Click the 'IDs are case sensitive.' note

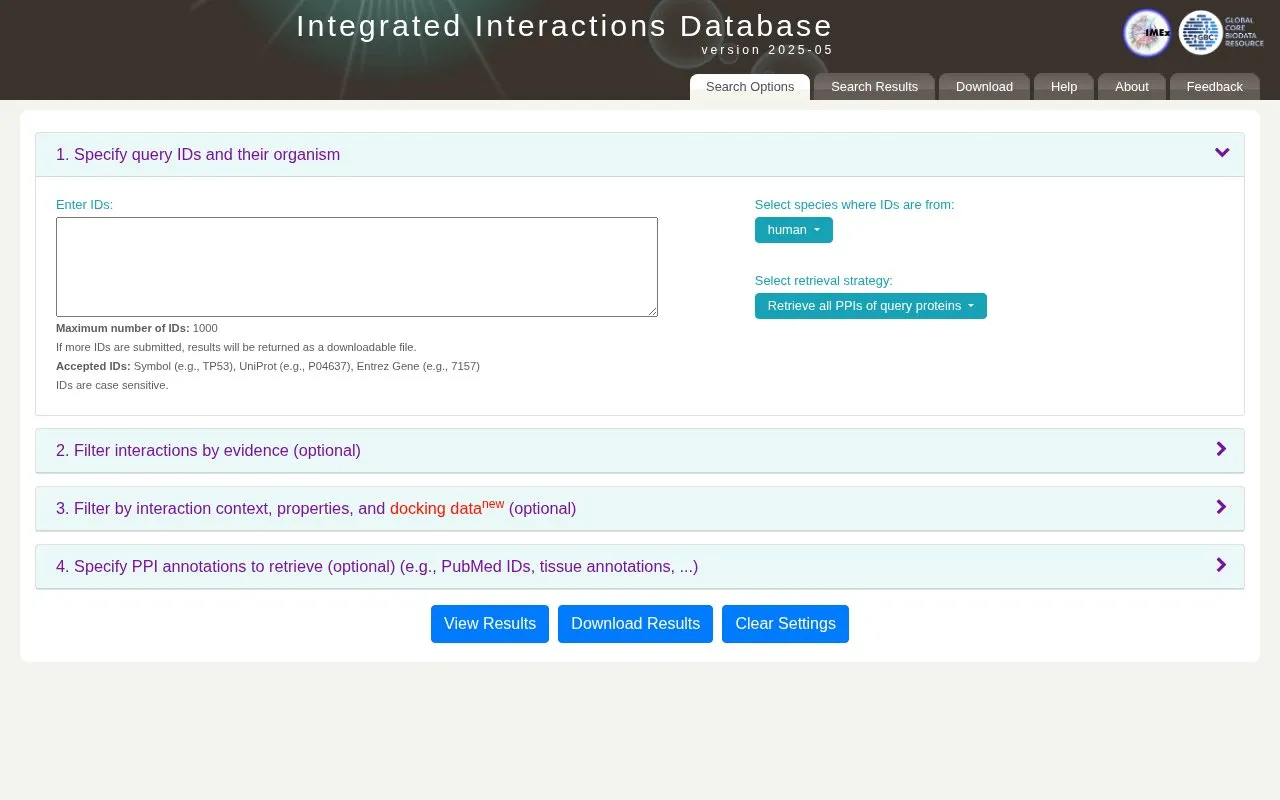pyautogui.click(x=112, y=385)
